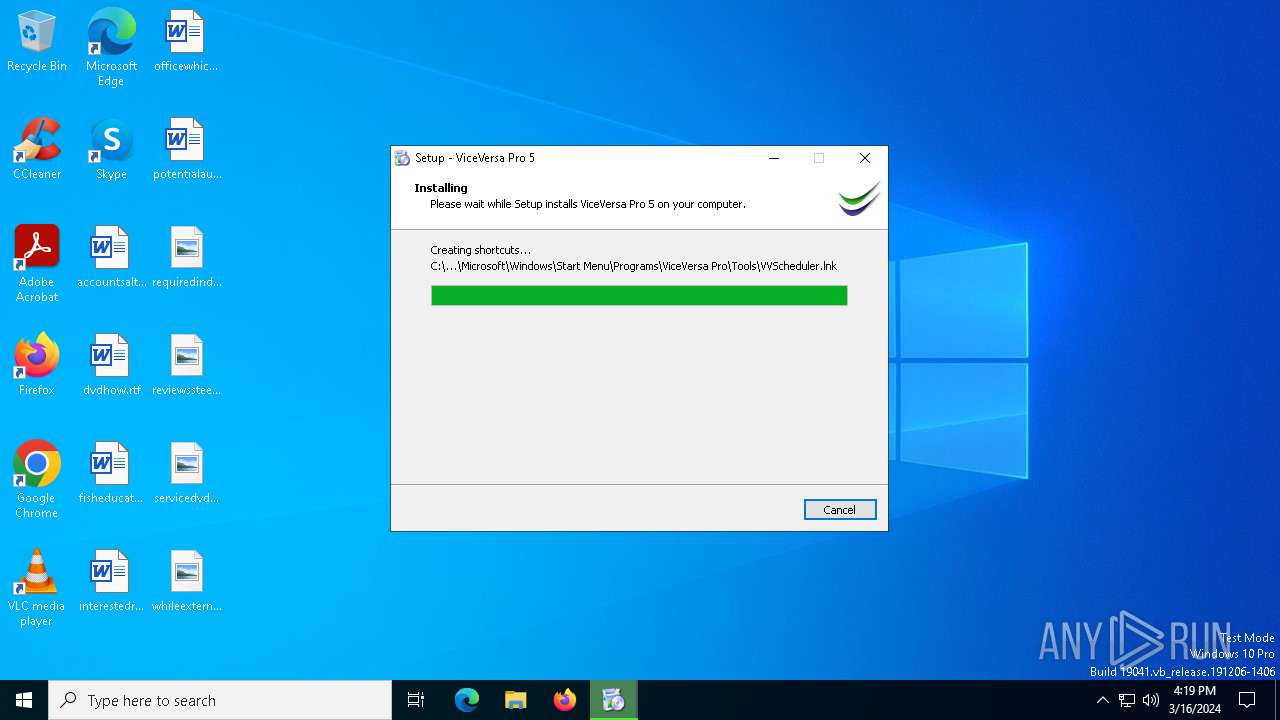Select the potentialau... Word document
The width and height of the screenshot is (1280, 720).
pyautogui.click(x=187, y=150)
